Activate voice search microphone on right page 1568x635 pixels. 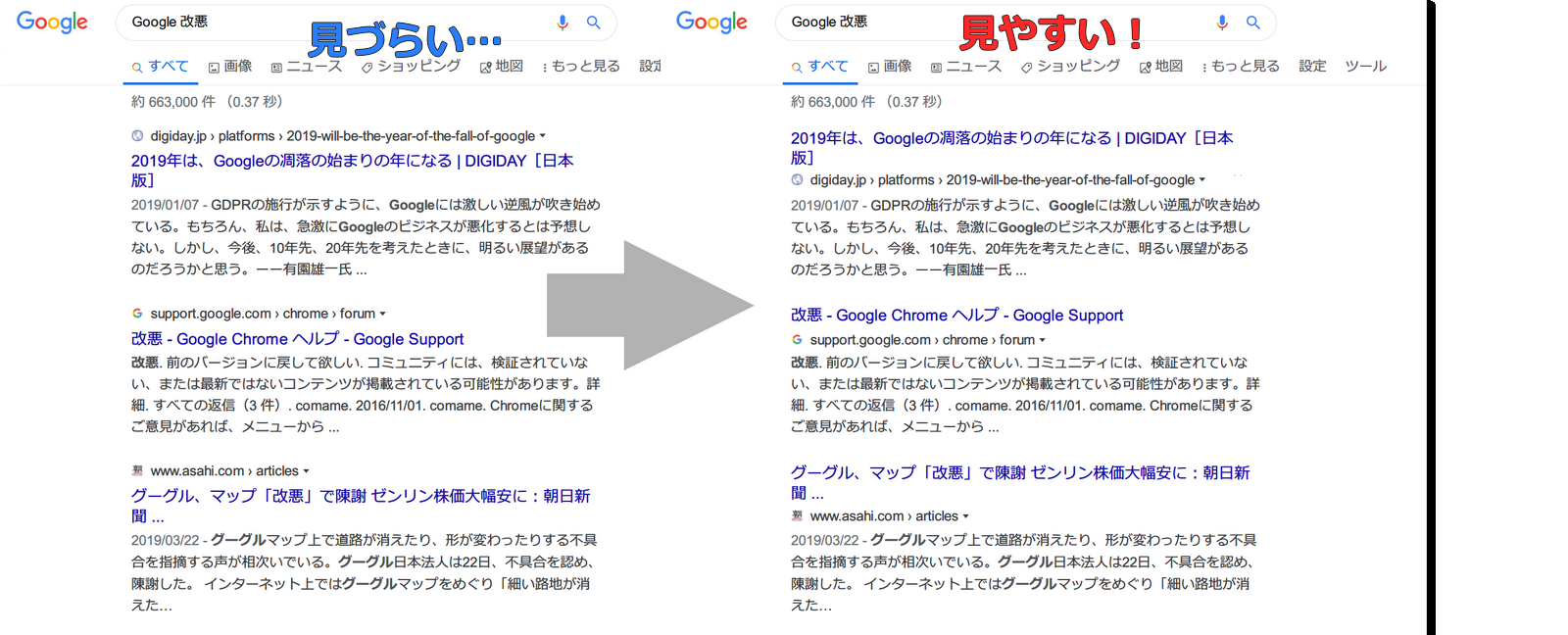pos(1222,22)
